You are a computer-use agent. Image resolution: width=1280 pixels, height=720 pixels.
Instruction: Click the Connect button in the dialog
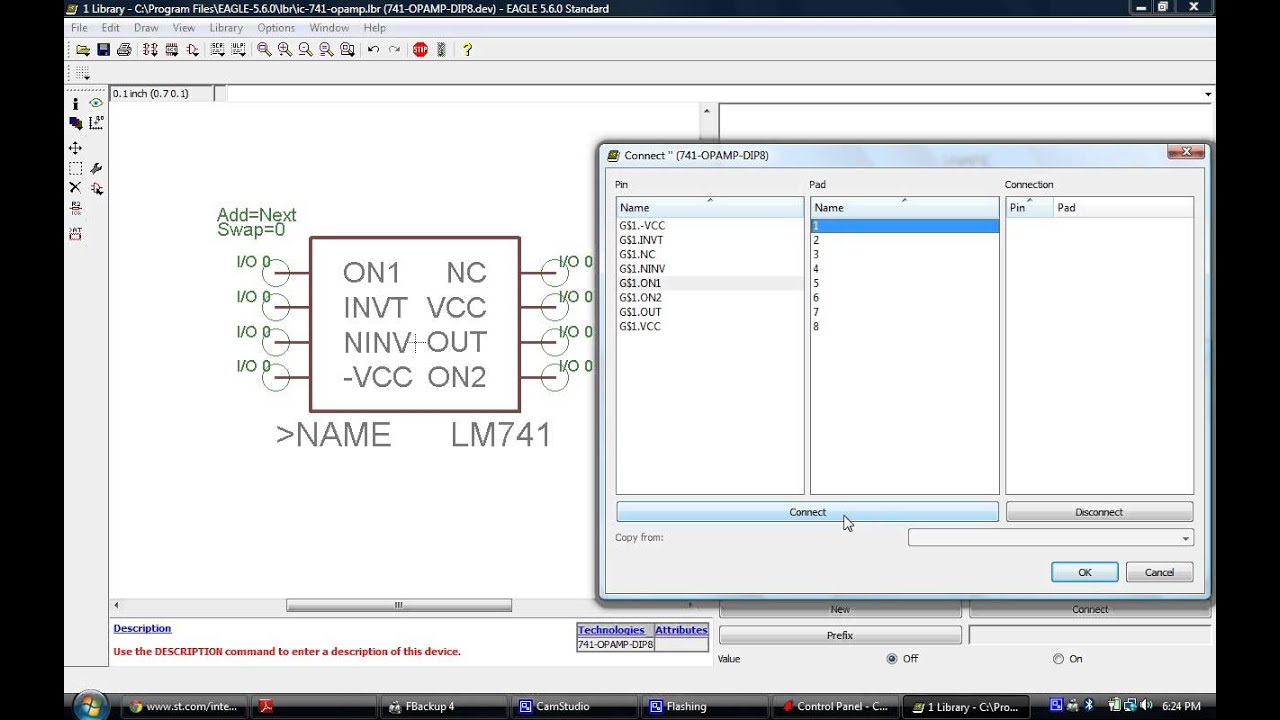pyautogui.click(x=807, y=512)
